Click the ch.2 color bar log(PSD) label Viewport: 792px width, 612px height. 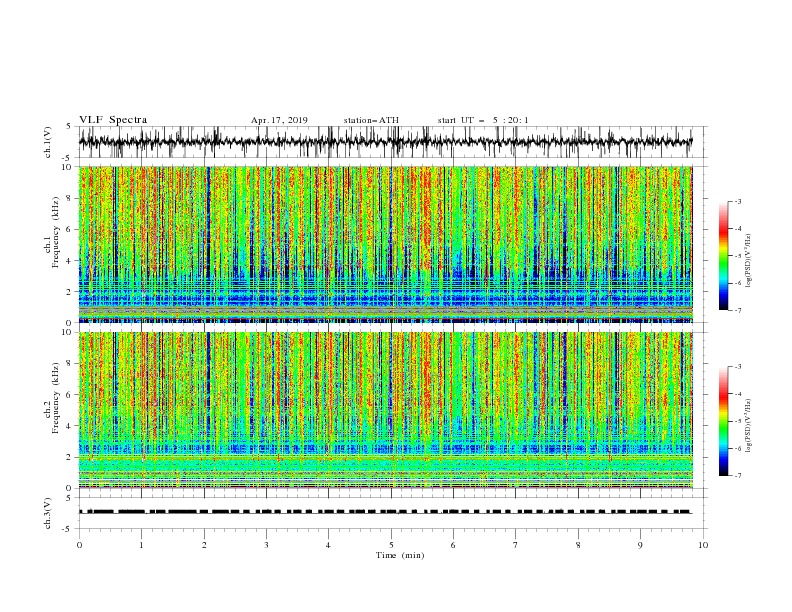[x=749, y=426]
